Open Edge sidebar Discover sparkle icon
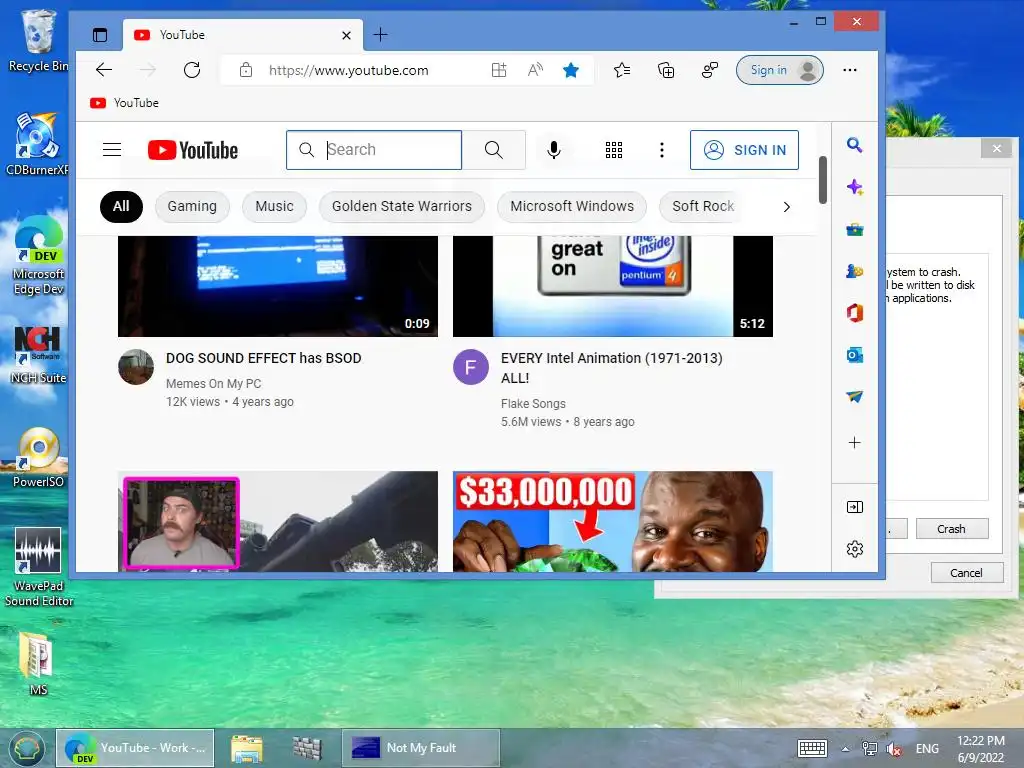 [854, 187]
